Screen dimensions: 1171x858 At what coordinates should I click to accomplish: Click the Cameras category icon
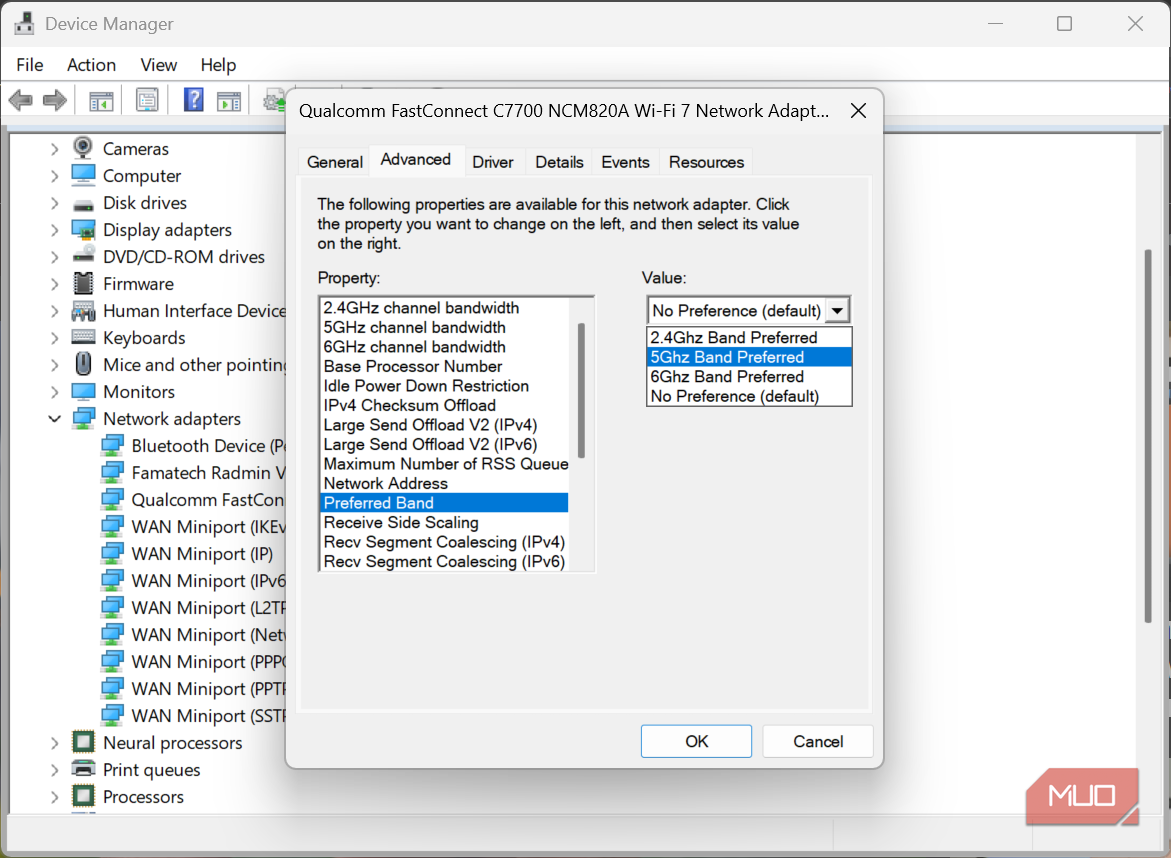(83, 147)
